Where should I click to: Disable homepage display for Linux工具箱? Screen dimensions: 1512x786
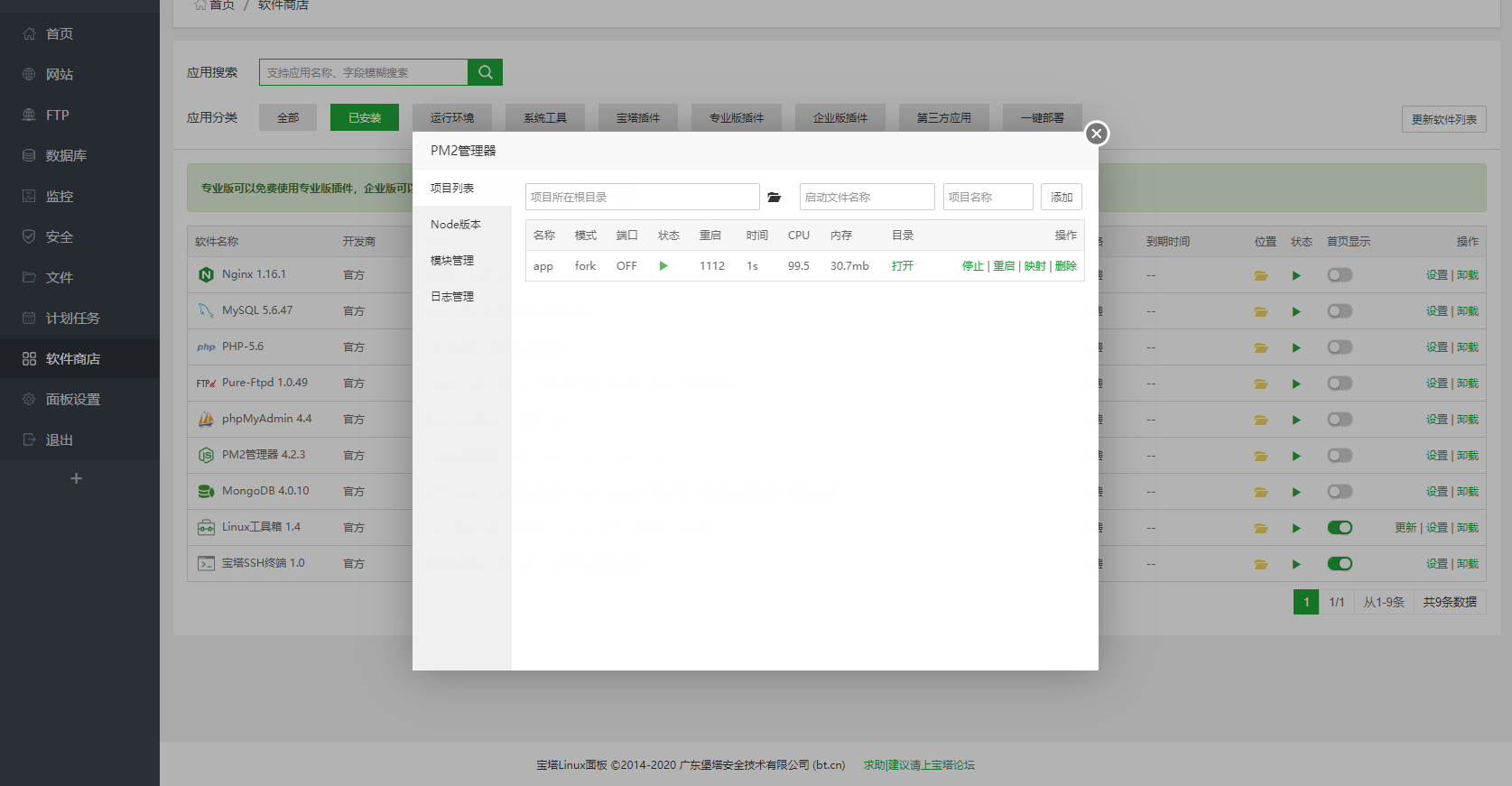click(1340, 527)
